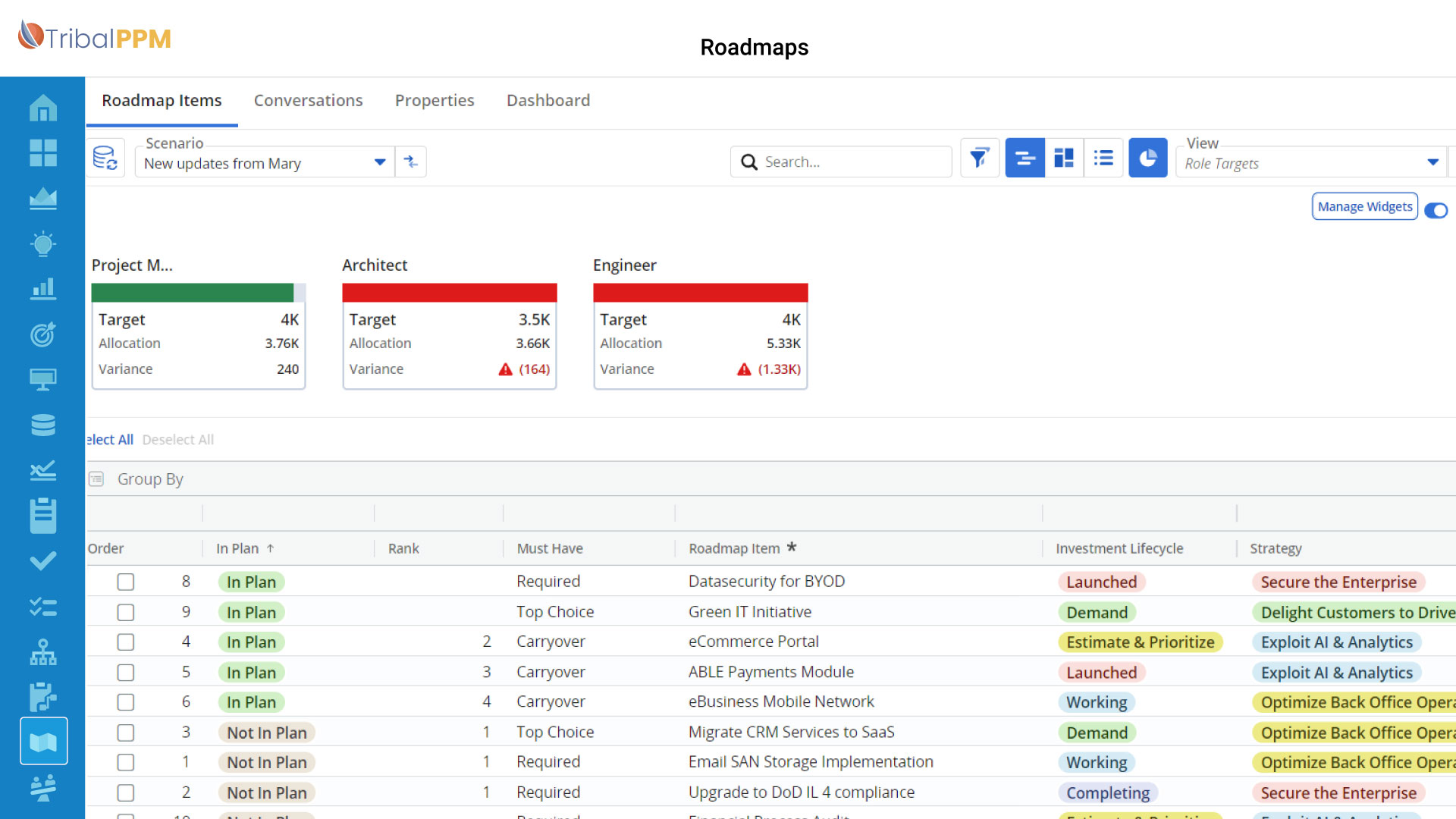Viewport: 1456px width, 819px height.
Task: Switch to Gantt timeline view icon
Action: click(1025, 158)
